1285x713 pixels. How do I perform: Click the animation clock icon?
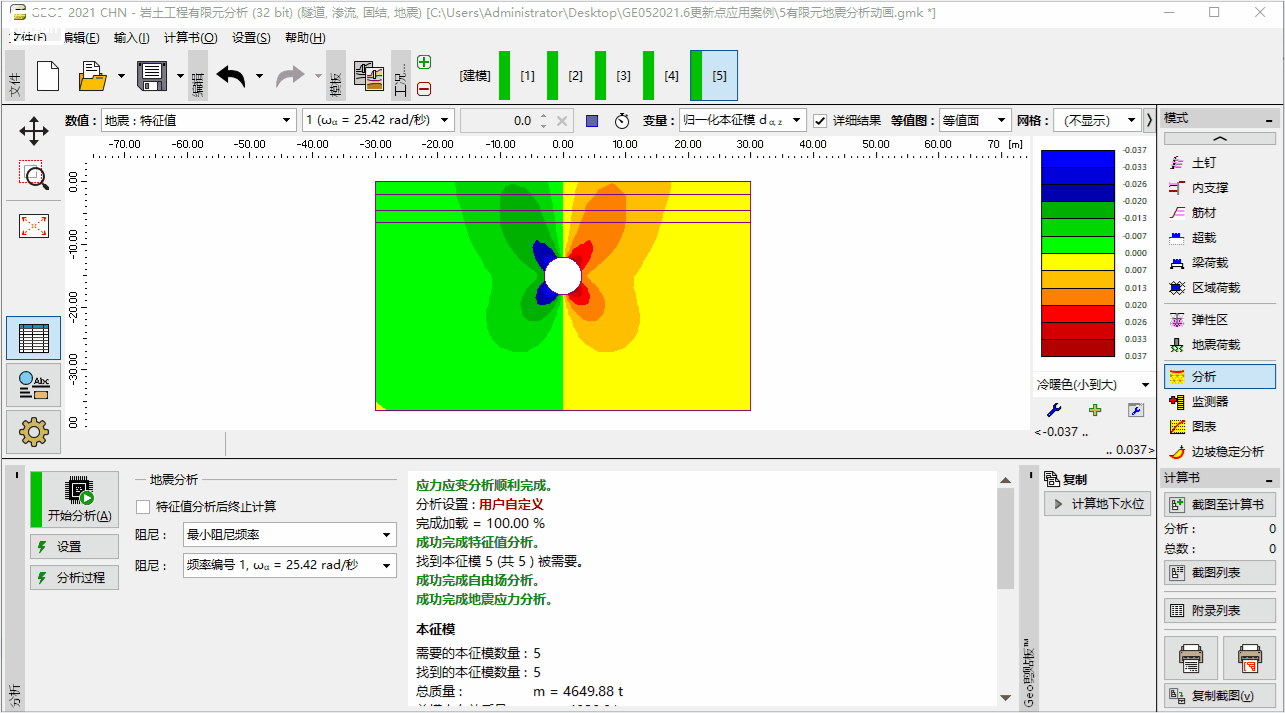coord(622,121)
